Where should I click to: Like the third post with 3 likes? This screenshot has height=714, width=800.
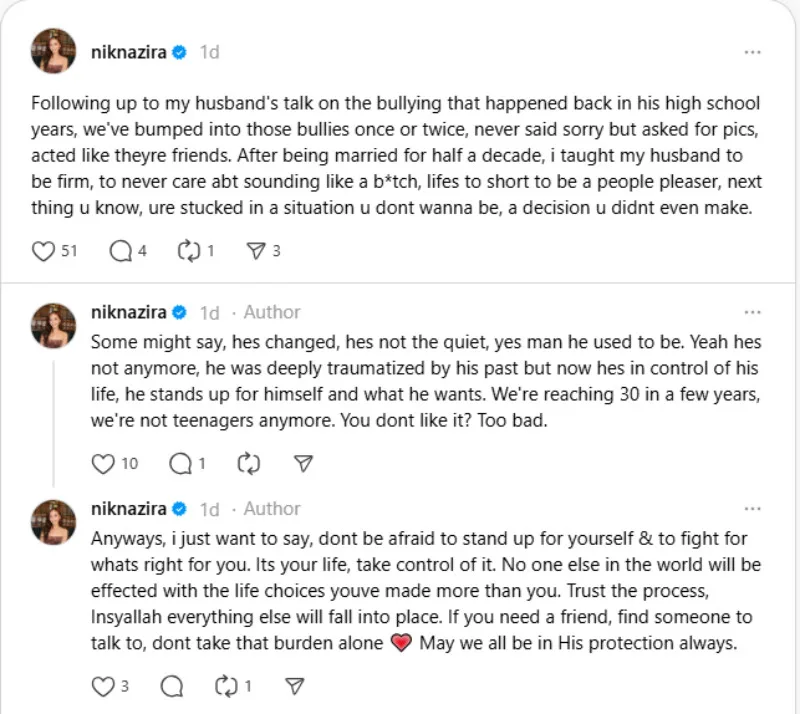(x=103, y=686)
